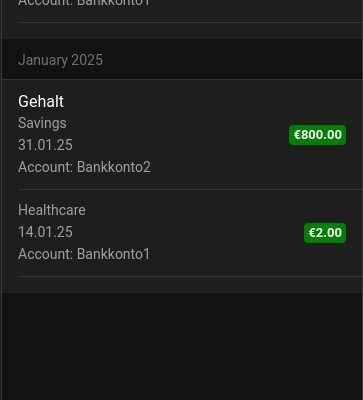Click the green €800.00 amount badge
This screenshot has height=400, width=363.
[317, 135]
